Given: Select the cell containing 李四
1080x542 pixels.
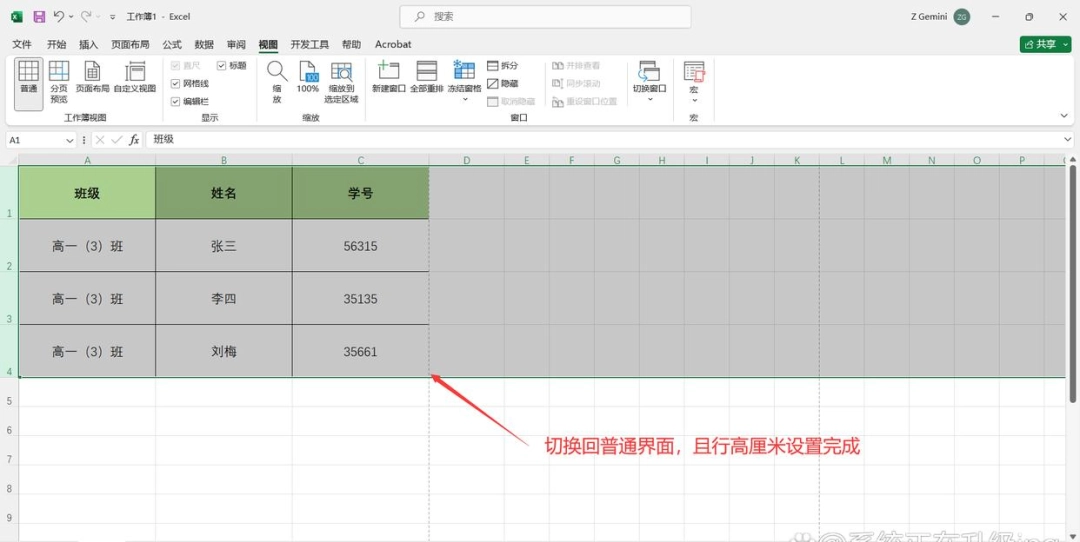Looking at the screenshot, I should pyautogui.click(x=224, y=299).
